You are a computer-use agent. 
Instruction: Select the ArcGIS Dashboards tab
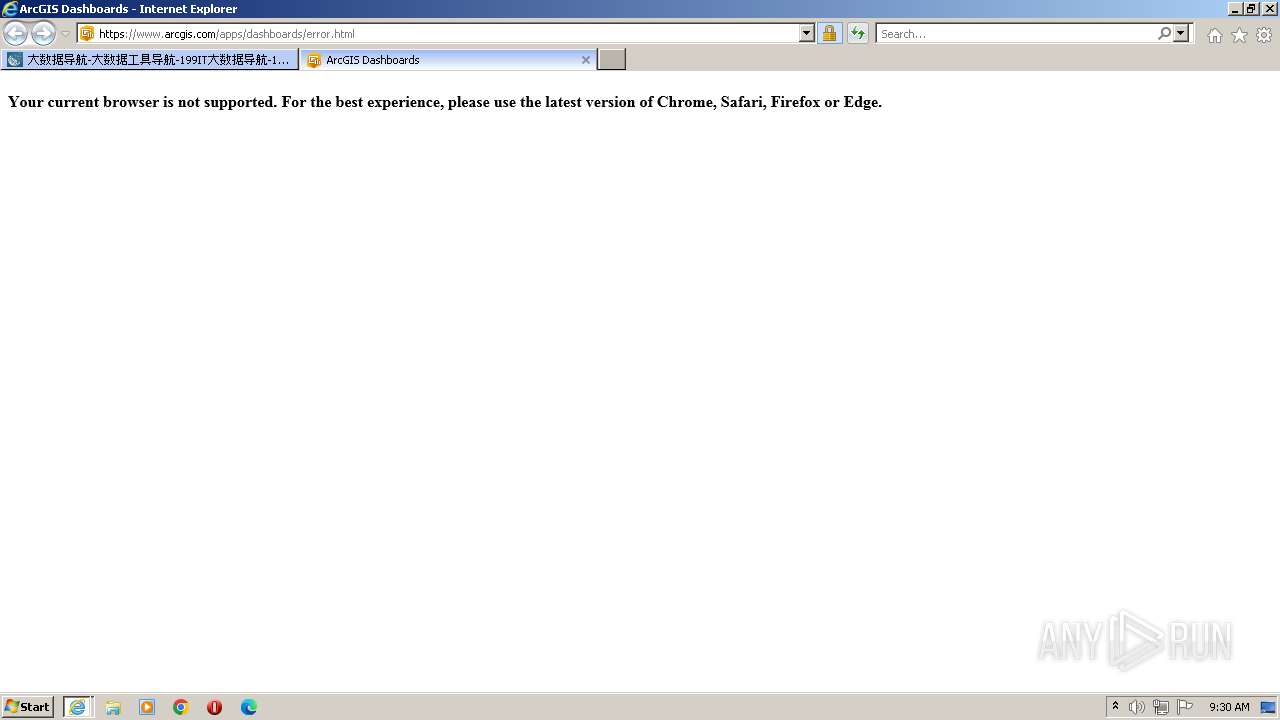click(x=448, y=60)
